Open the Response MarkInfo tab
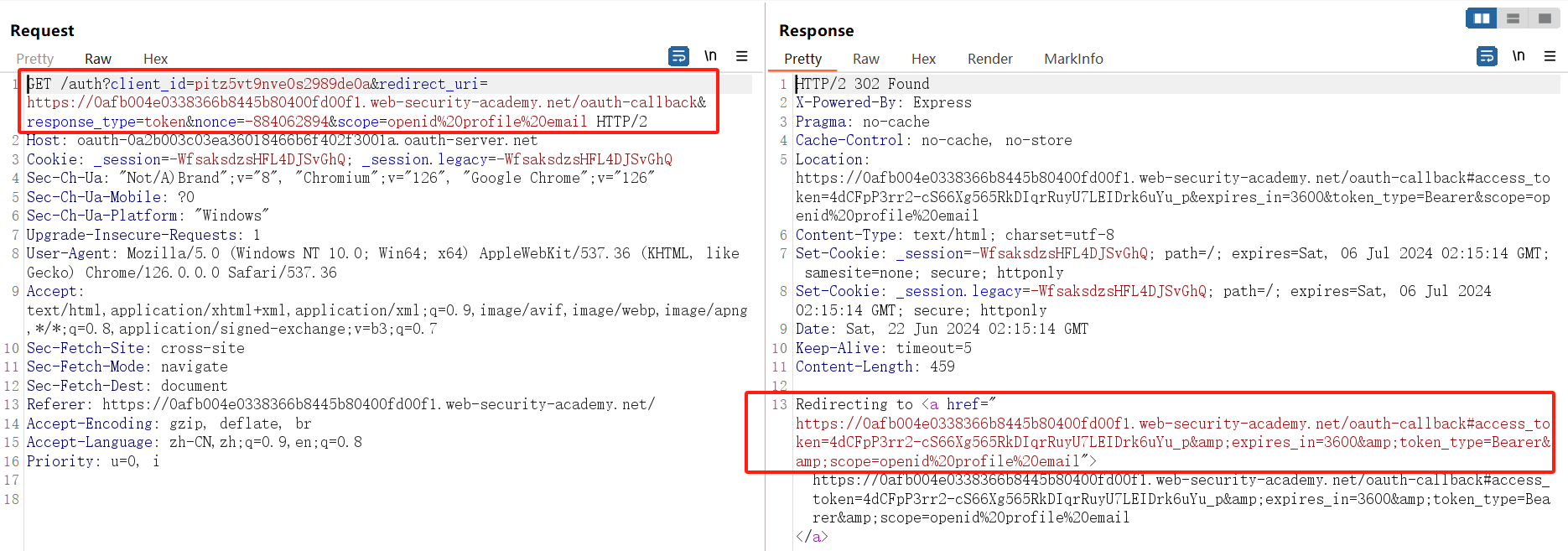 click(x=1074, y=59)
